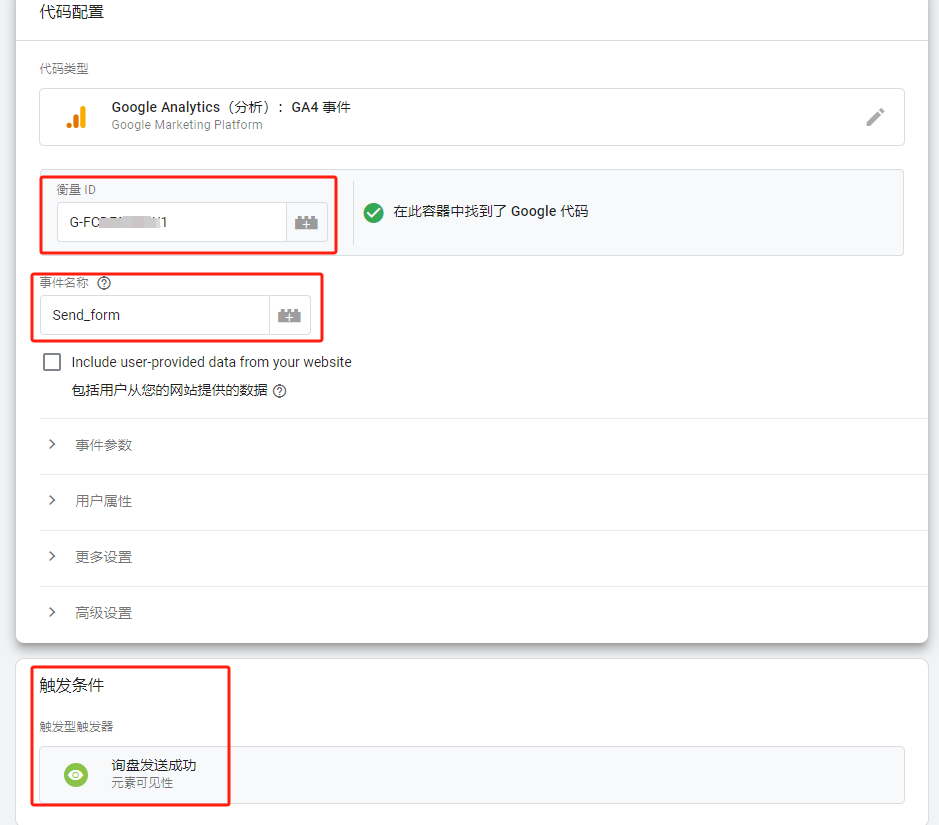Click the 代码类型 label
This screenshot has width=939, height=825.
[x=64, y=69]
